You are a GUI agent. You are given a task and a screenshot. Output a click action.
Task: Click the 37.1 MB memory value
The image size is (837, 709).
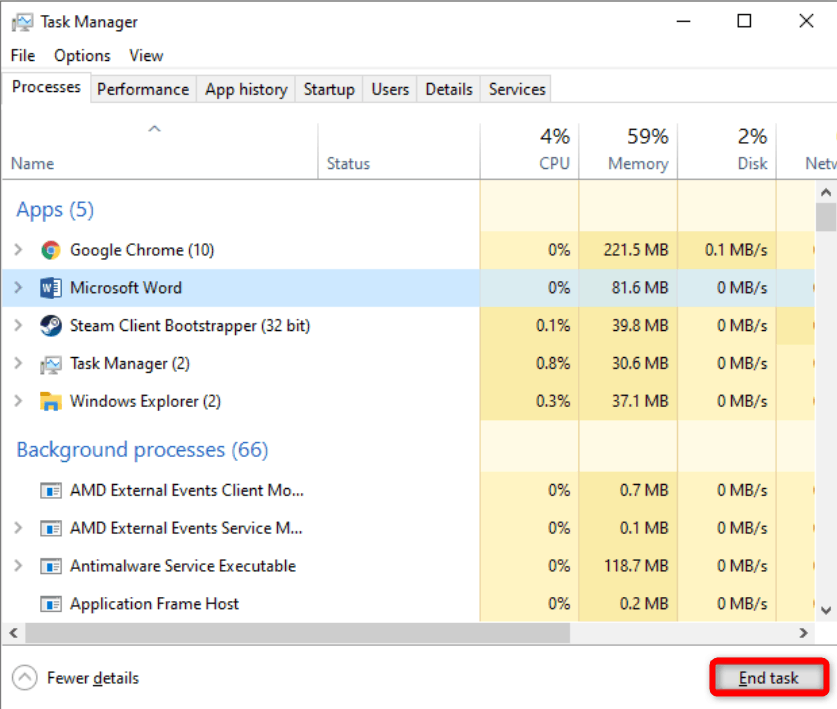639,401
